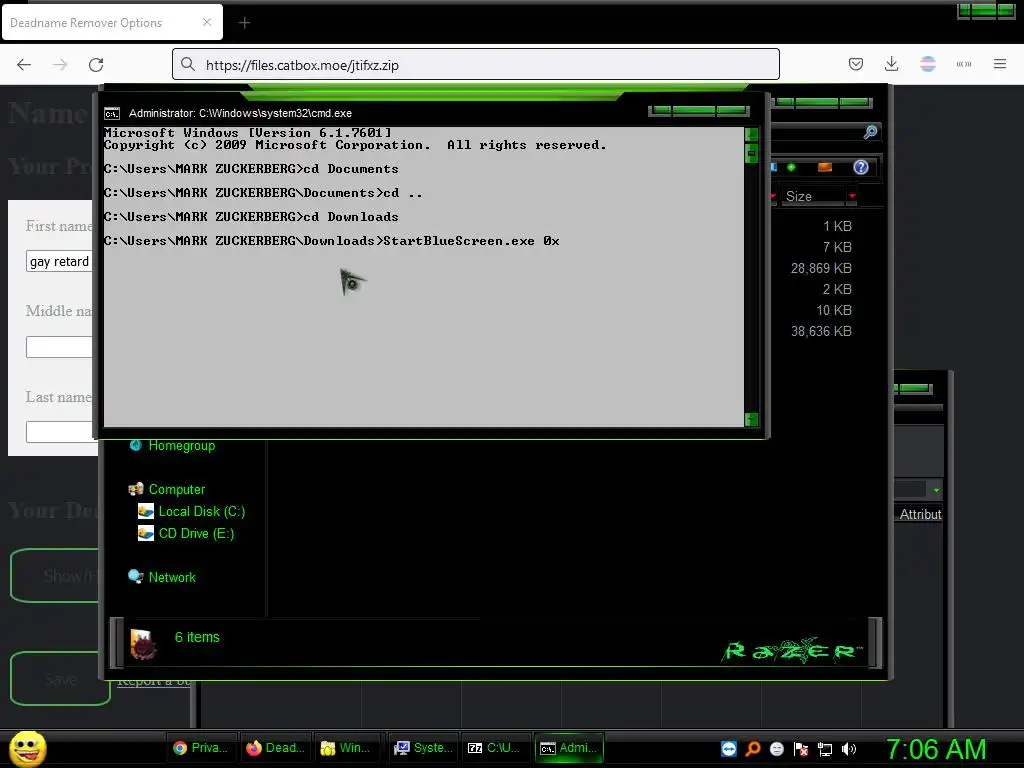Select the Deadname Remover Options tab
This screenshot has width=1024, height=768.
point(112,22)
